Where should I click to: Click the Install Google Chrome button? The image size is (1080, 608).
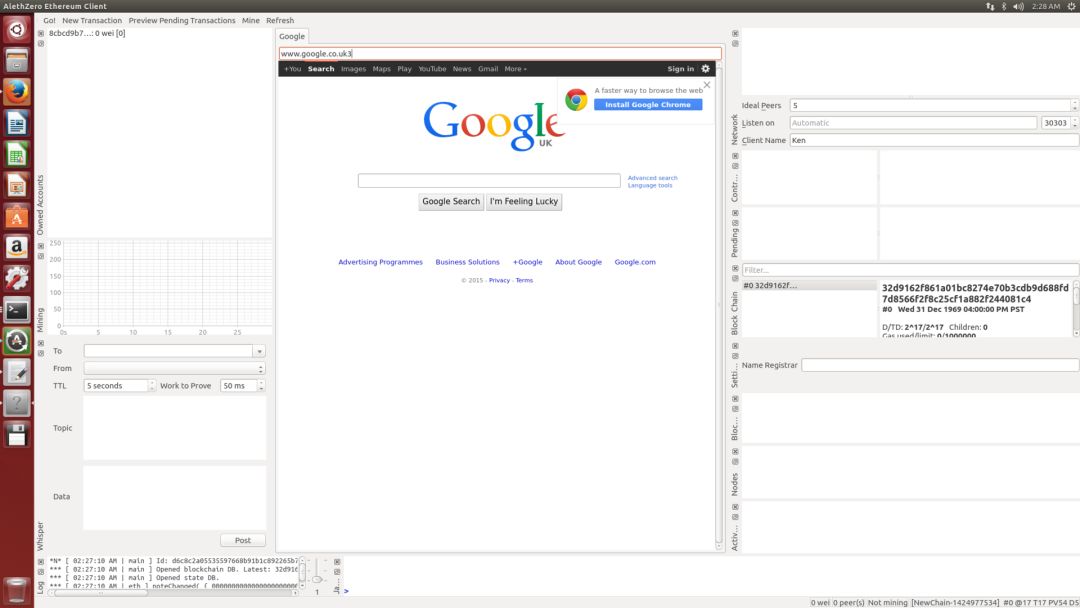tap(648, 105)
